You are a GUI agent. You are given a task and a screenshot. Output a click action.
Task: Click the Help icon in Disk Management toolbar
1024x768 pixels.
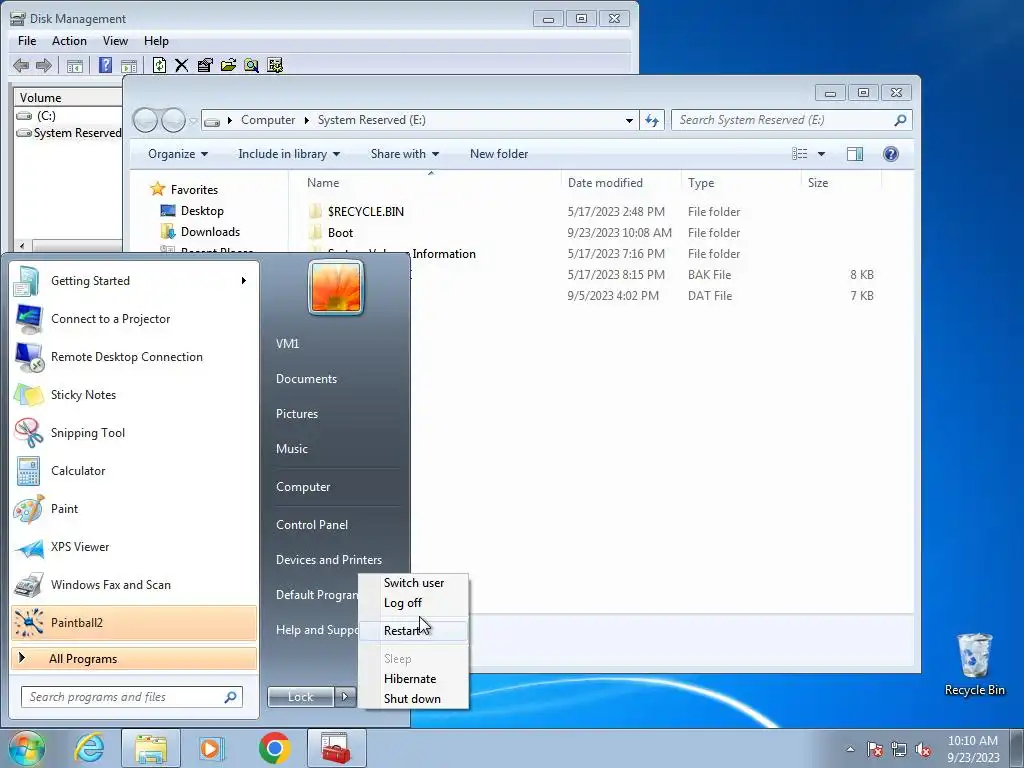(x=105, y=65)
